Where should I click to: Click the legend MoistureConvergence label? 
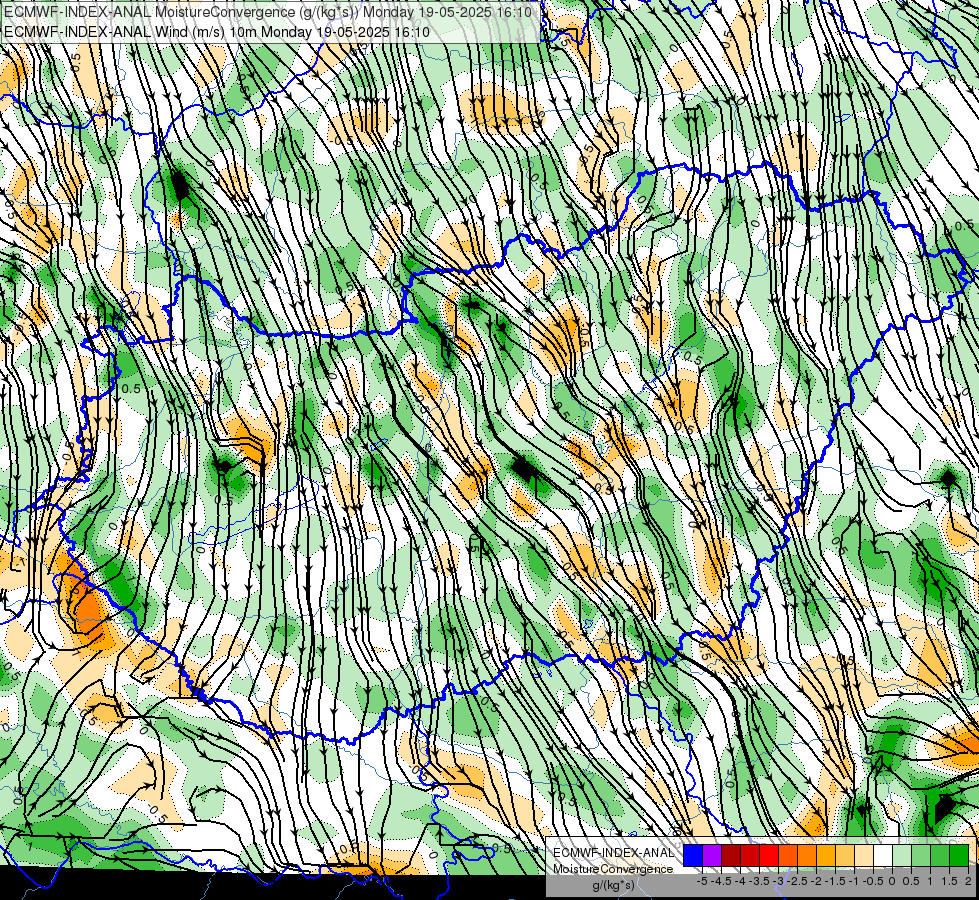[x=613, y=869]
